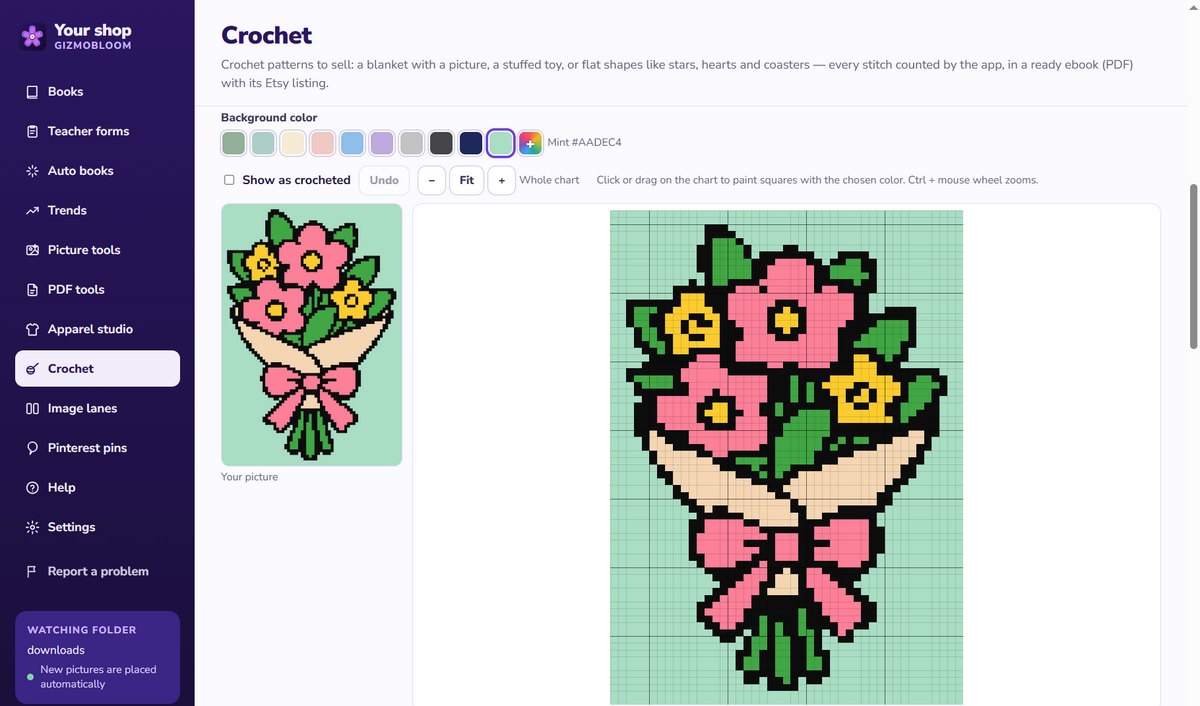Choose the pale teal background swatch
Screen dimensions: 1200x706
[263, 143]
